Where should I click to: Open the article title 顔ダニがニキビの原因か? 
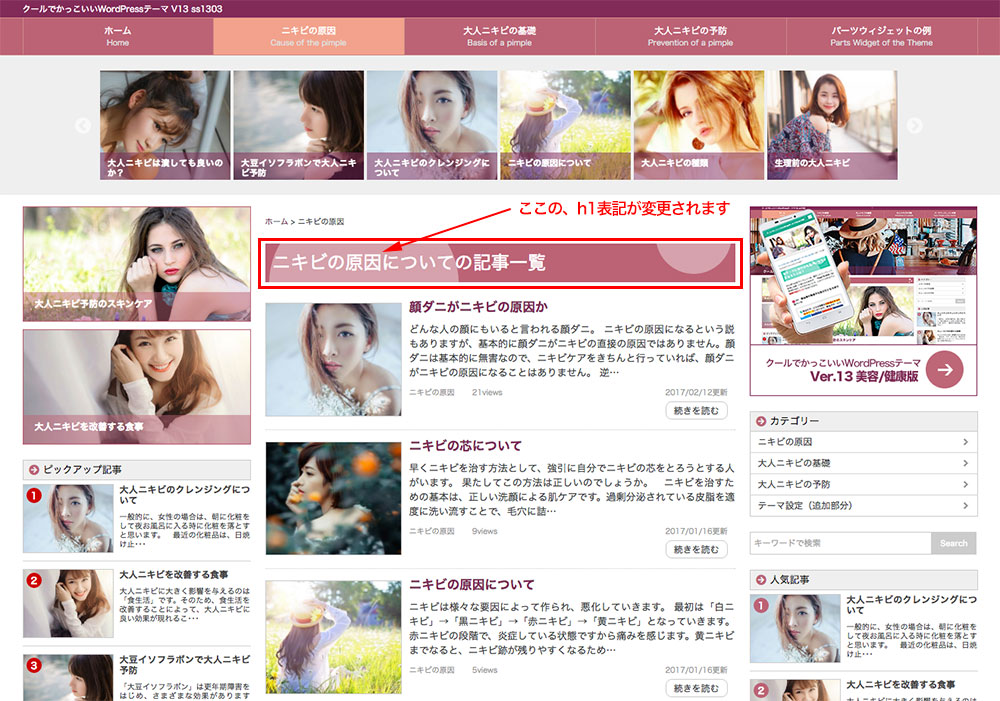[x=478, y=307]
